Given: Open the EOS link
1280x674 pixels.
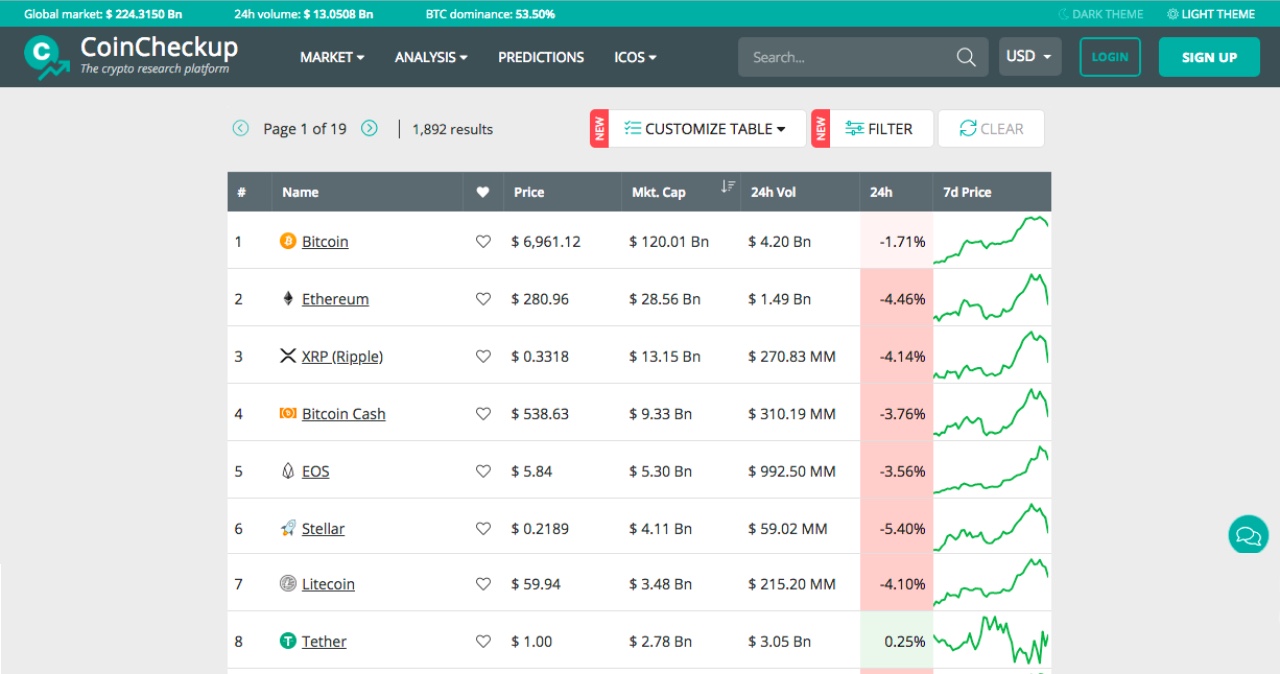Looking at the screenshot, I should (315, 471).
